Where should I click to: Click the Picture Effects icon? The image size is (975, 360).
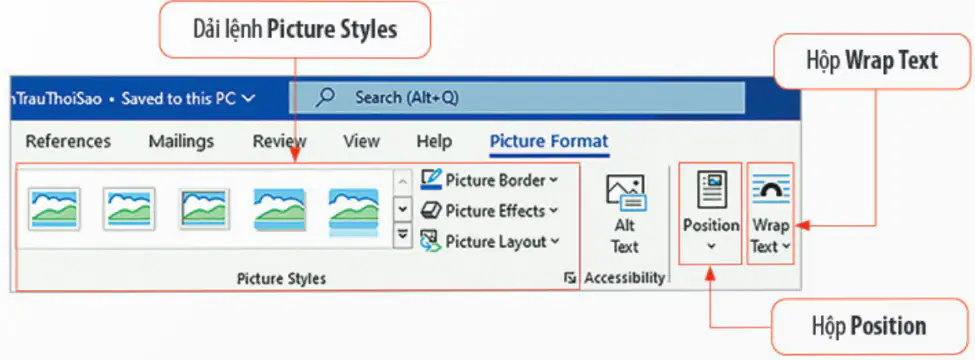(431, 211)
